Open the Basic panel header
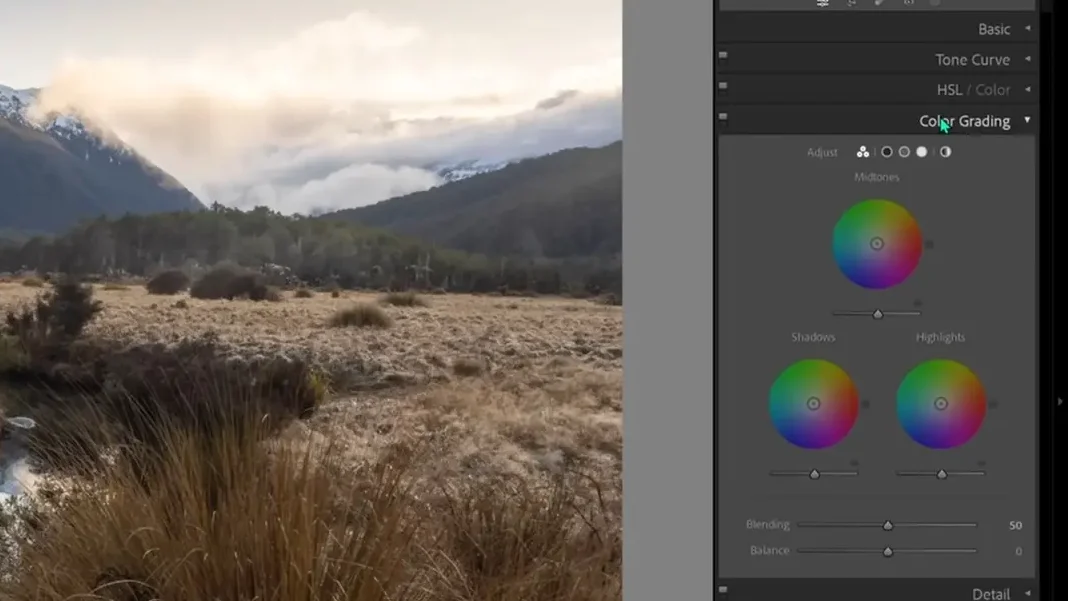 [876, 29]
